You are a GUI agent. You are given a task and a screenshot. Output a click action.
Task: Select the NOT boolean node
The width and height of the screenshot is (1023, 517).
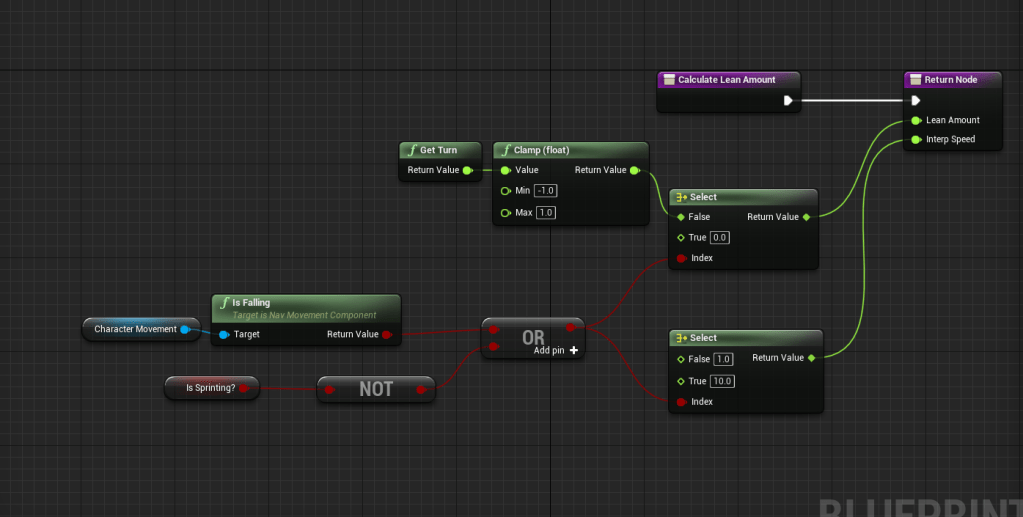pyautogui.click(x=376, y=389)
